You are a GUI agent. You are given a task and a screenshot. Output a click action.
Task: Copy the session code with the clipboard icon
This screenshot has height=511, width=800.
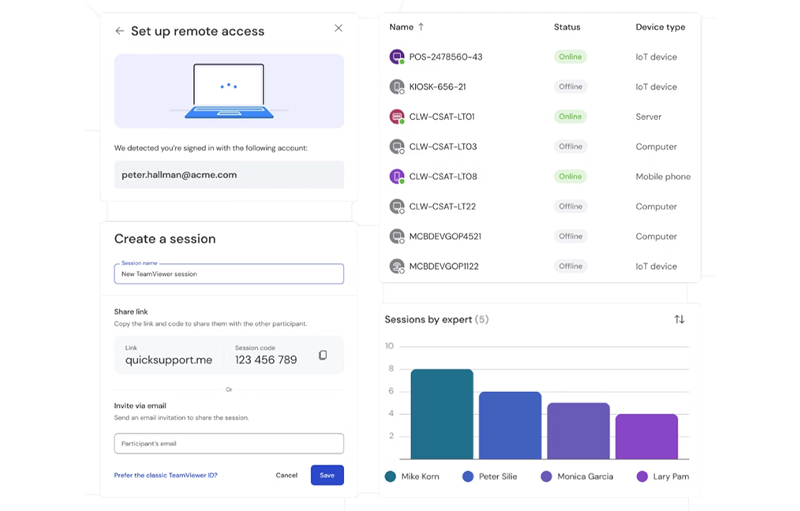coord(323,355)
